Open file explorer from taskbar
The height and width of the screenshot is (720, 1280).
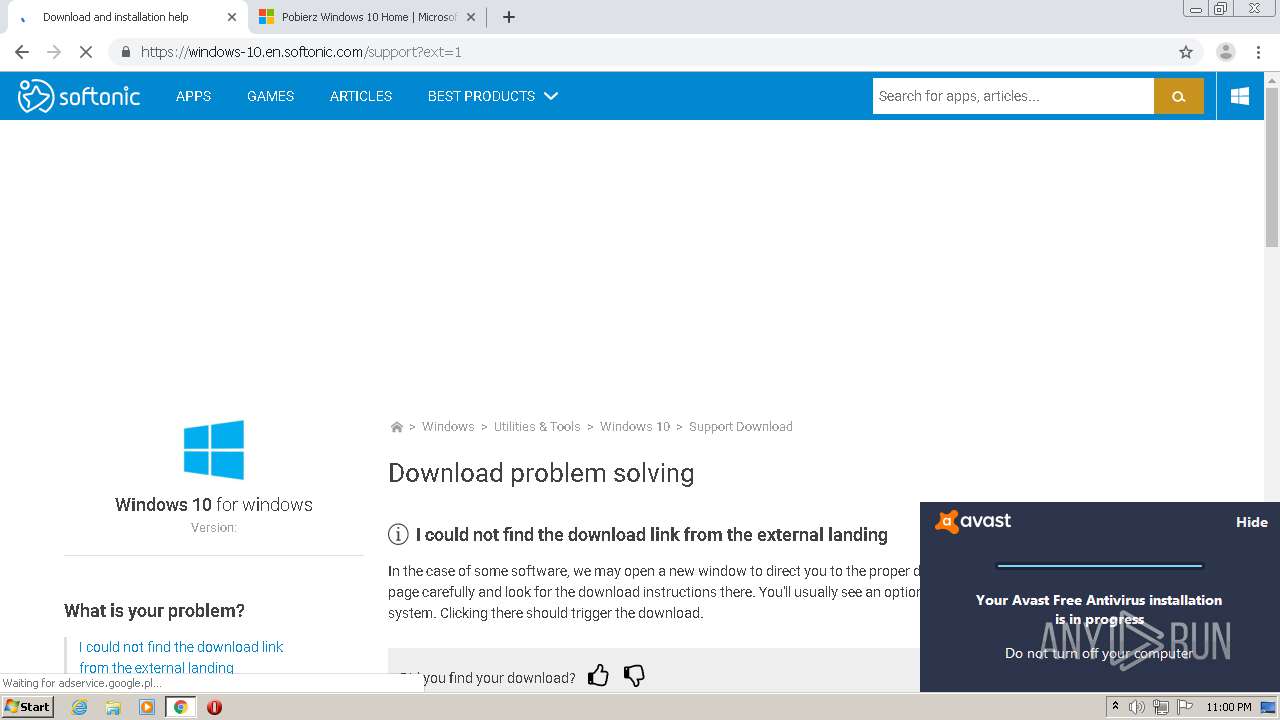[113, 707]
